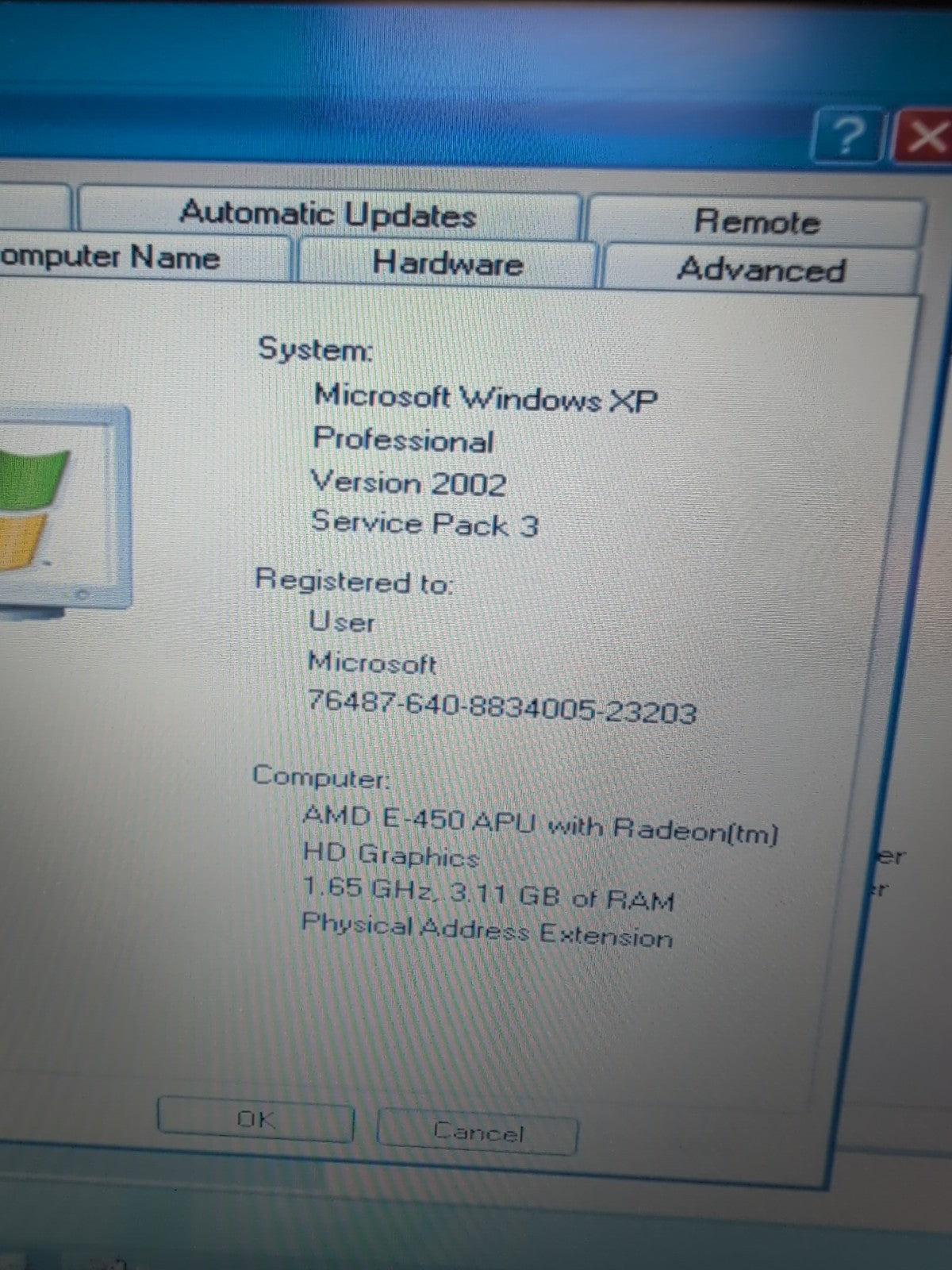The image size is (952, 1270).
Task: Click the '1.65 GHz, 3.11 GB of RAM' text
Action: pyautogui.click(x=488, y=893)
